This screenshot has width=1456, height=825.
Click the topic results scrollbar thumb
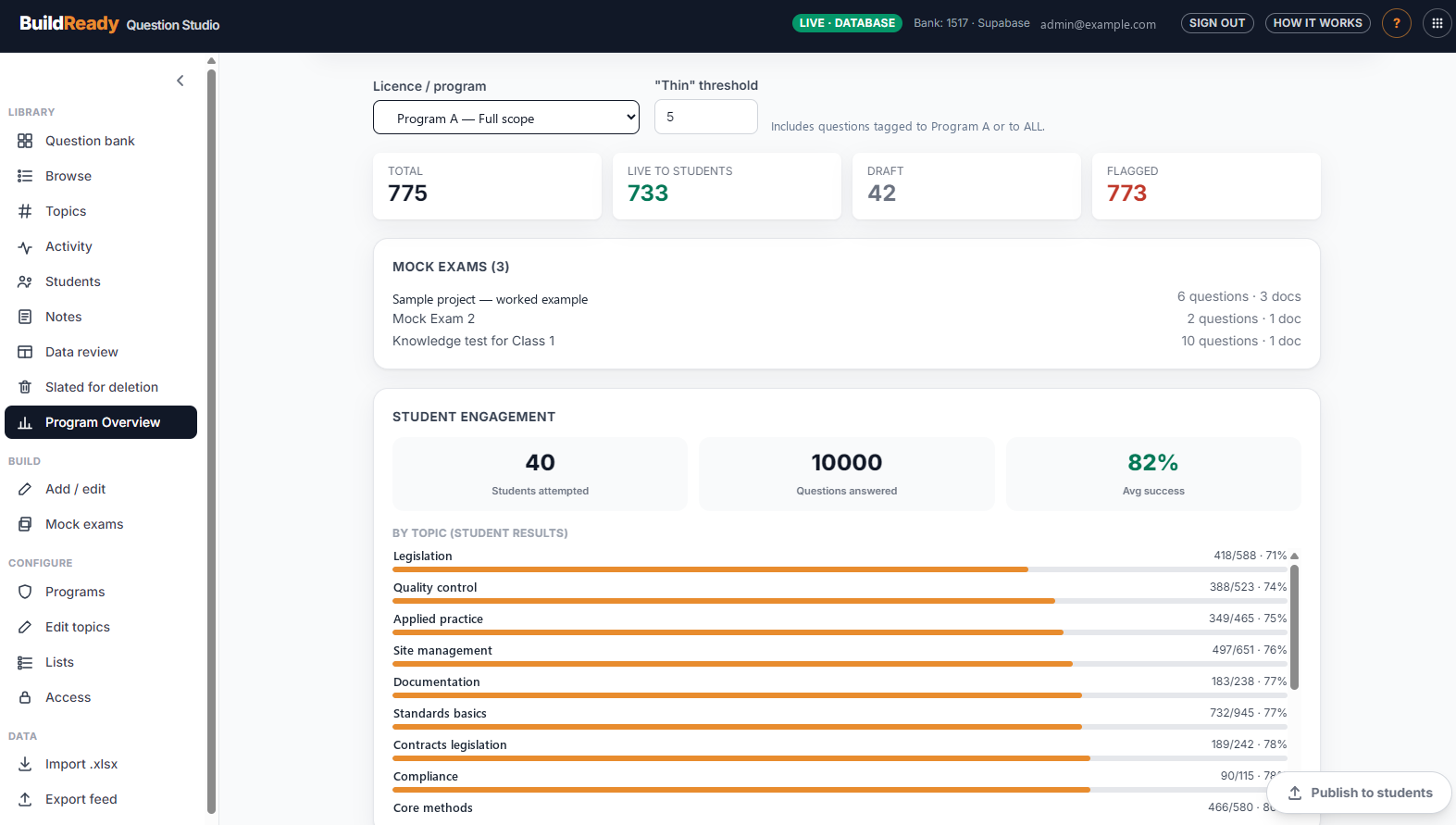tap(1294, 627)
